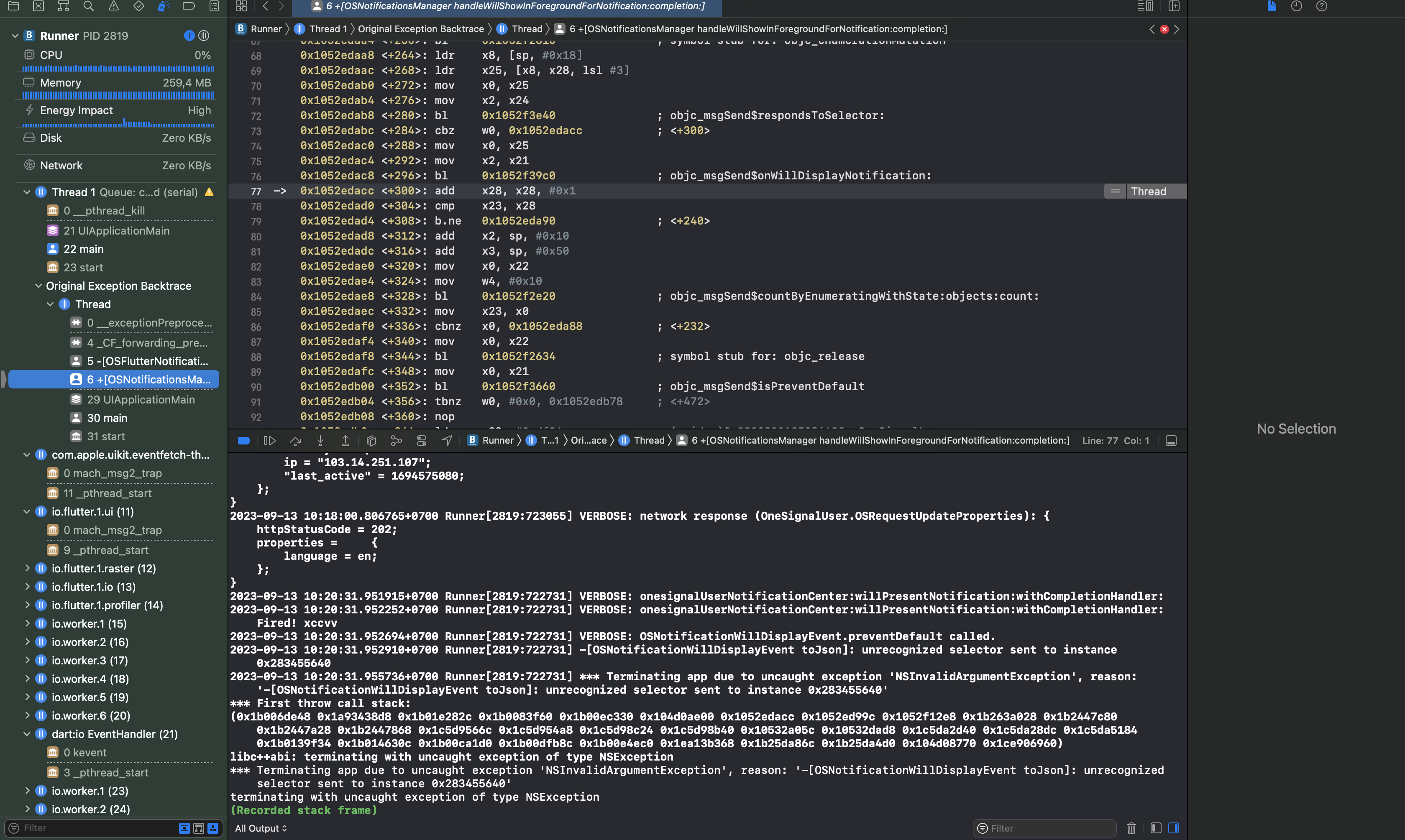Select Thread 1 in the jump bar
The width and height of the screenshot is (1405, 840).
tap(327, 29)
